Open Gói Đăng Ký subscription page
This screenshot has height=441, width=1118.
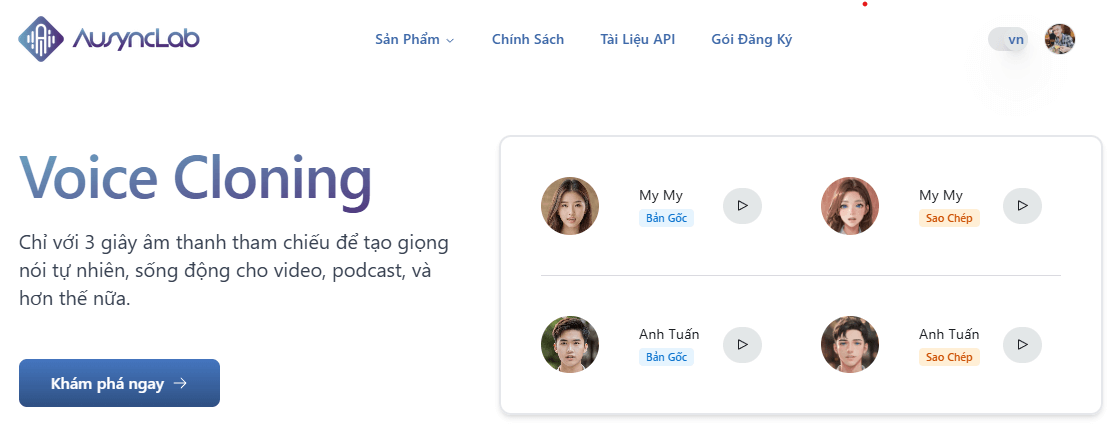751,40
